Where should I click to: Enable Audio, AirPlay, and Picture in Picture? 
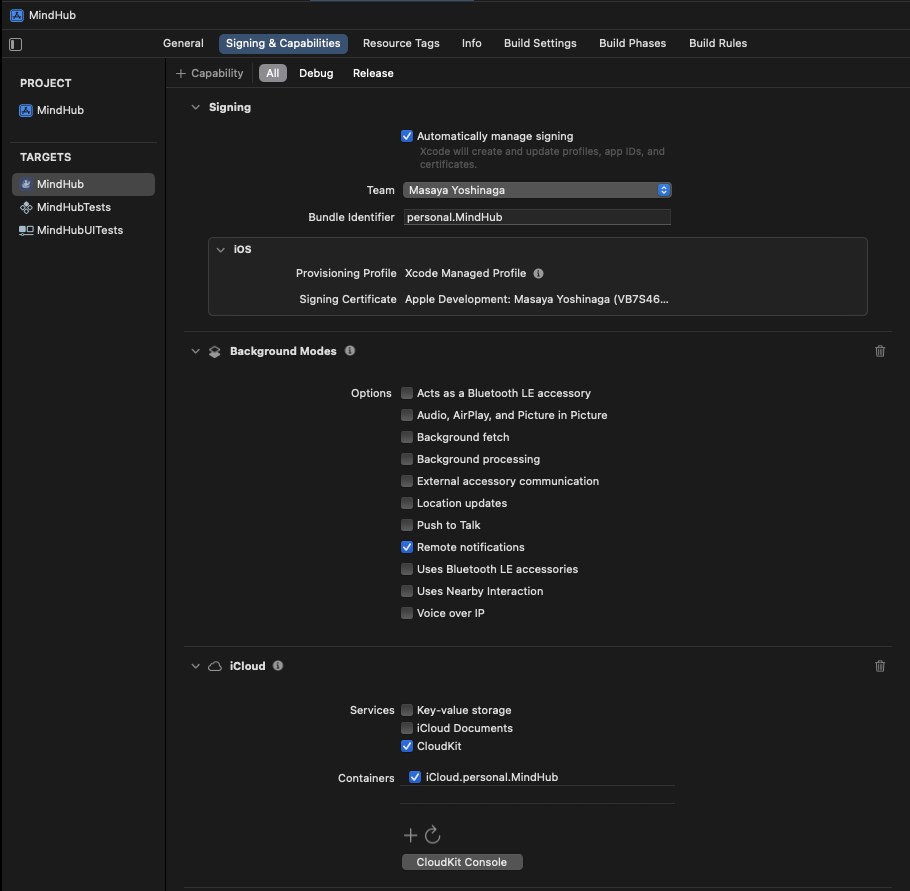click(x=407, y=416)
